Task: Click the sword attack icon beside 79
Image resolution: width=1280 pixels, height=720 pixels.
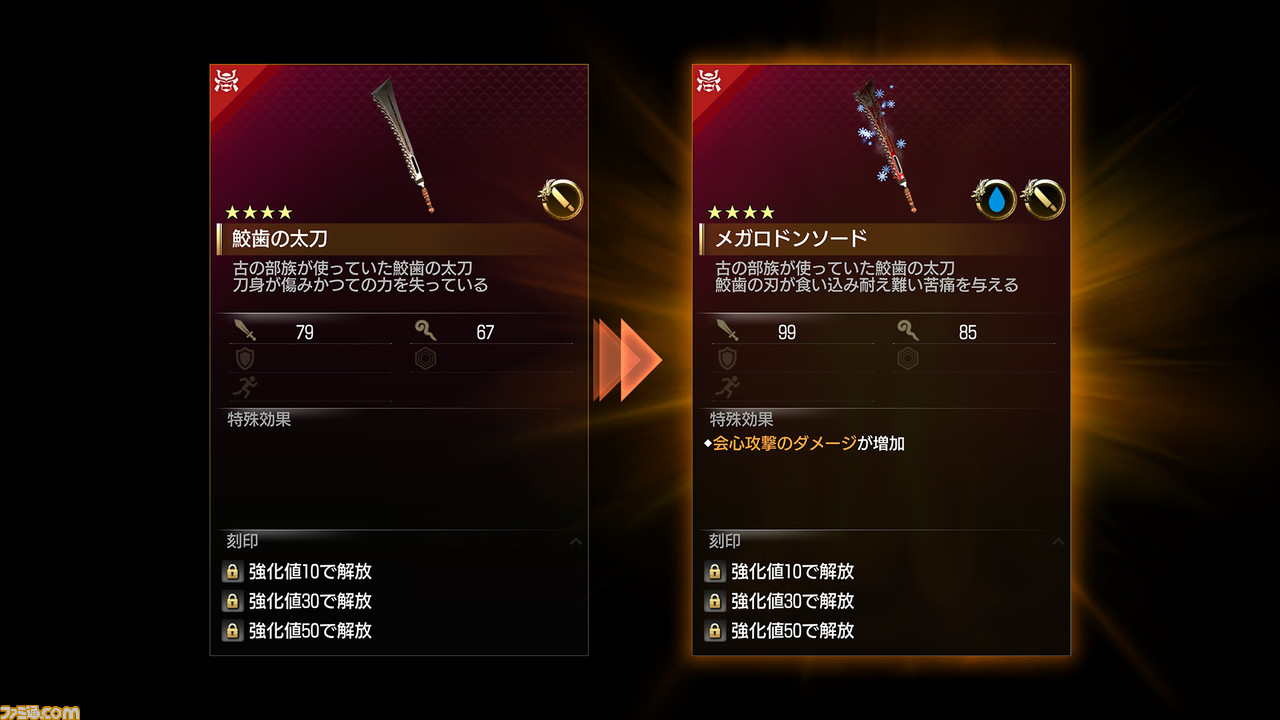Action: [244, 331]
